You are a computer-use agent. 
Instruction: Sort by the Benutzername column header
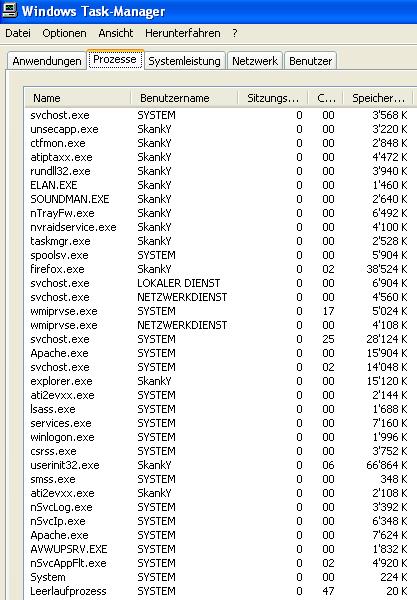(184, 98)
